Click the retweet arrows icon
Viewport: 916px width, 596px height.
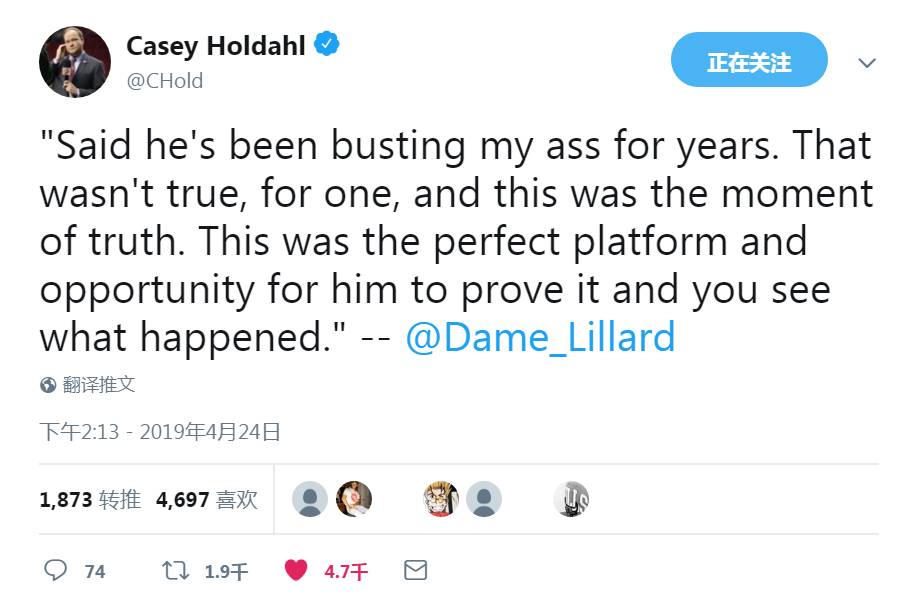[x=175, y=570]
